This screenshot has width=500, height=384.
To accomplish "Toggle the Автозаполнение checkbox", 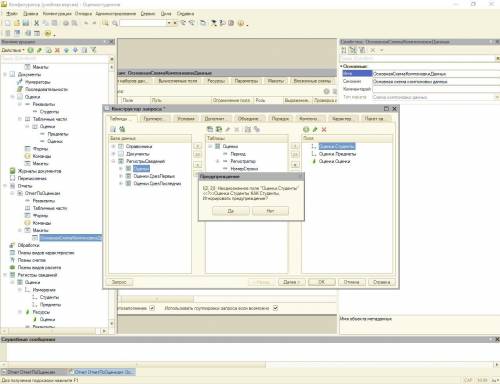I will (x=152, y=308).
